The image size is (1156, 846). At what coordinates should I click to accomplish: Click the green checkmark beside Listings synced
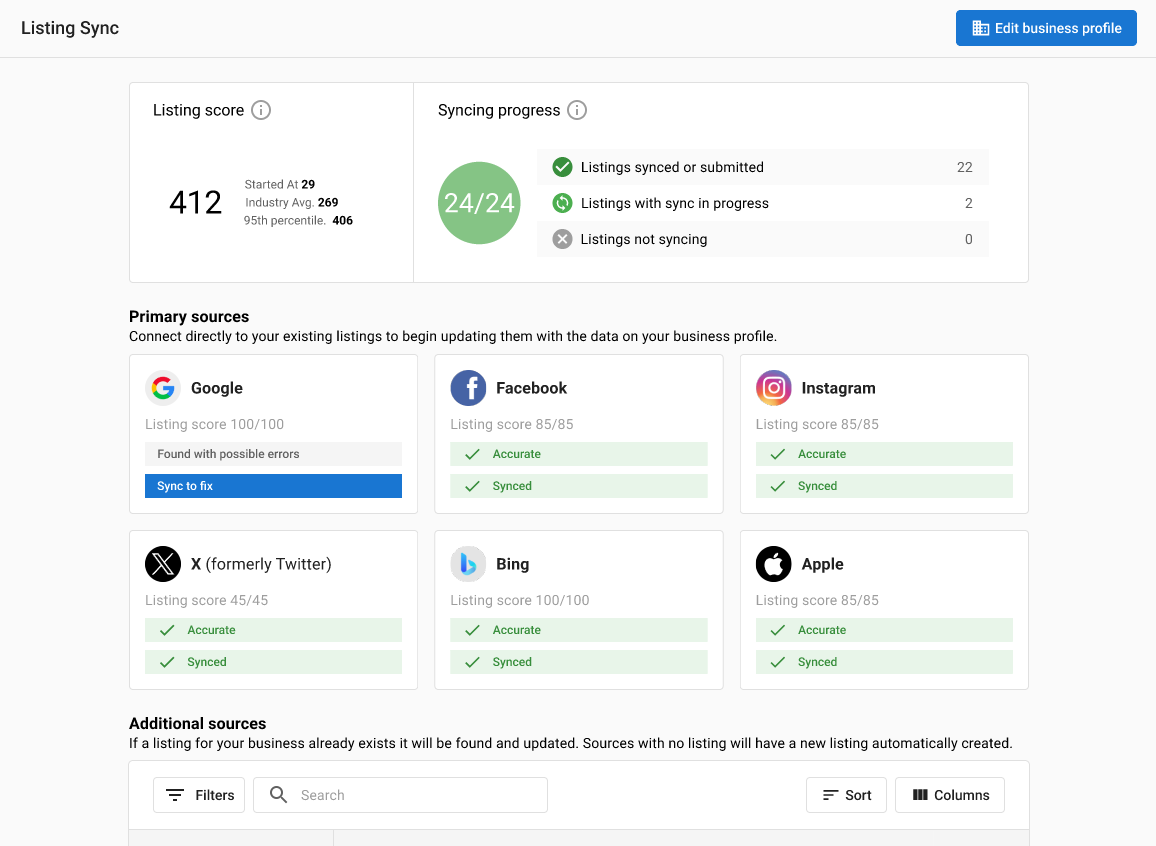coord(562,167)
